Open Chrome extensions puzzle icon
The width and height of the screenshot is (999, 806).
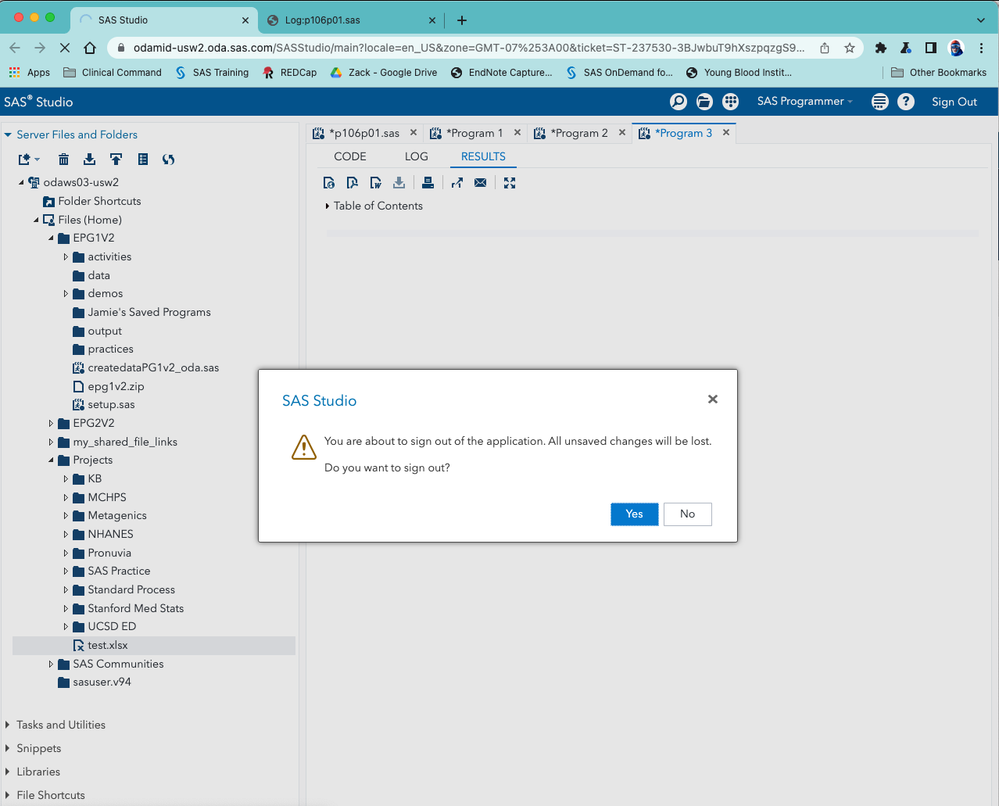[x=880, y=48]
